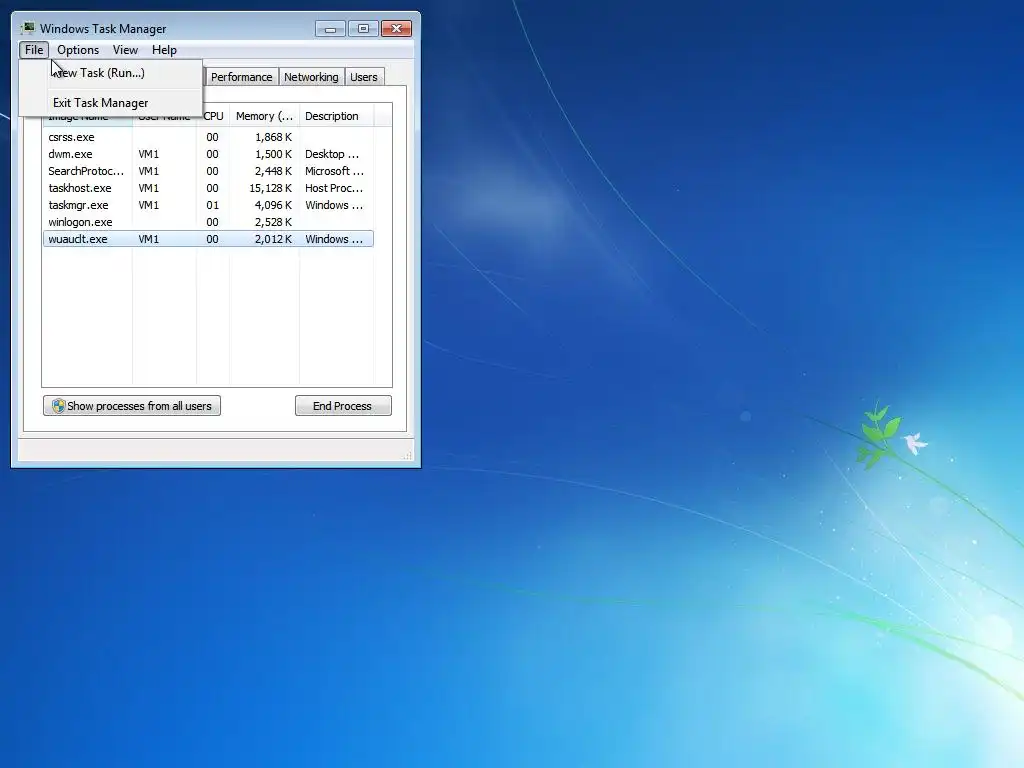
Task: Maximize the Task Manager window
Action: (x=363, y=29)
